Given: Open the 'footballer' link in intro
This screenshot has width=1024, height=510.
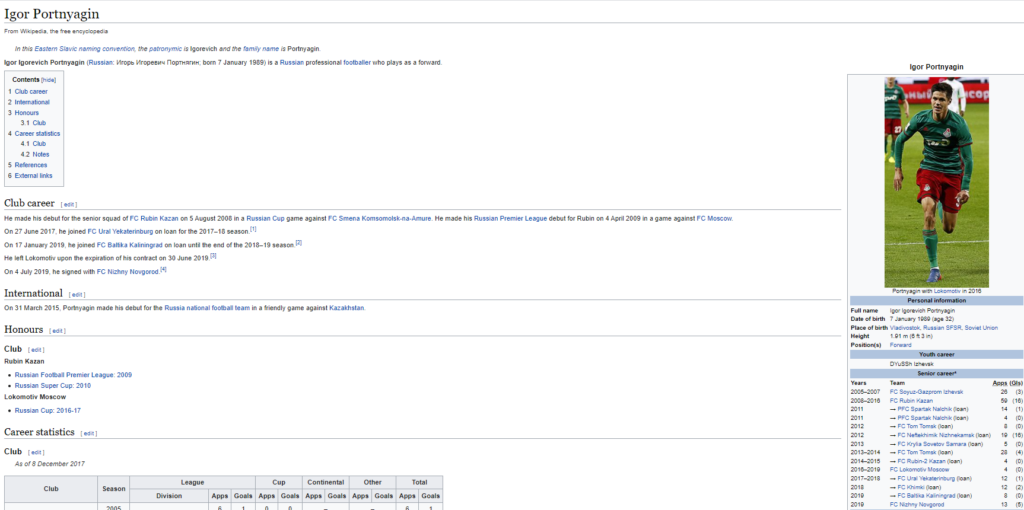Looking at the screenshot, I should coord(357,63).
